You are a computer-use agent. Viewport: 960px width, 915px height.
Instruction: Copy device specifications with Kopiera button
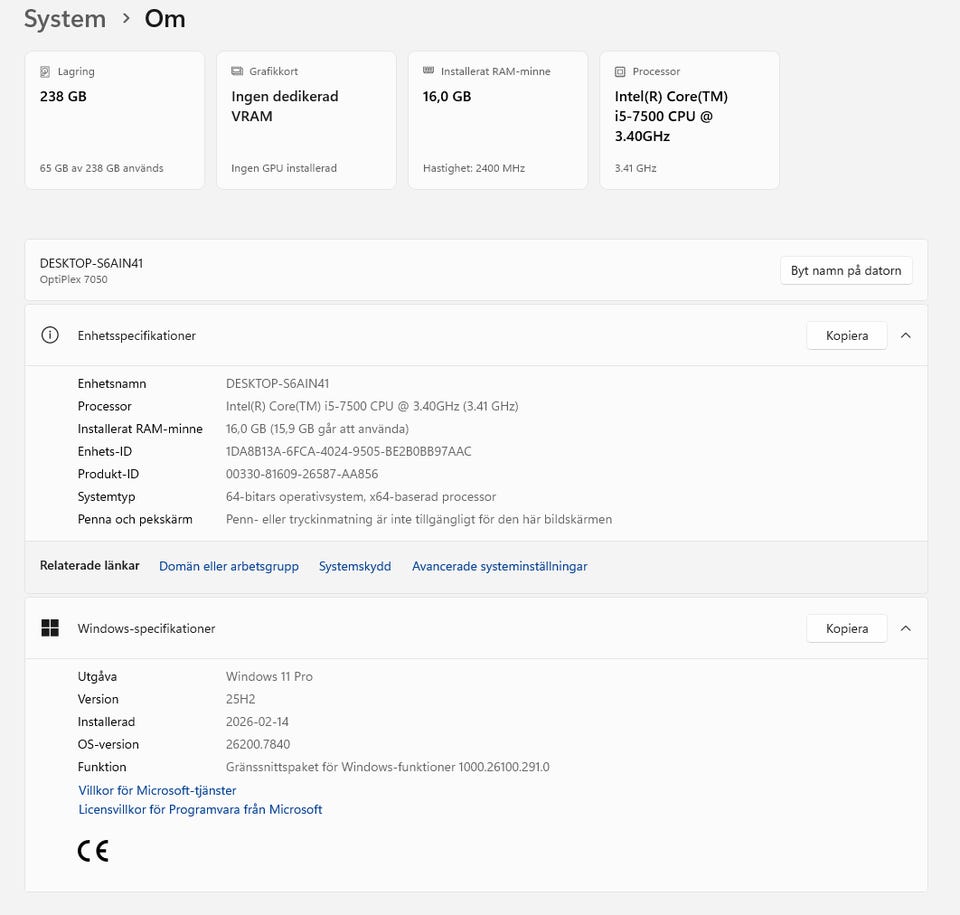point(846,336)
